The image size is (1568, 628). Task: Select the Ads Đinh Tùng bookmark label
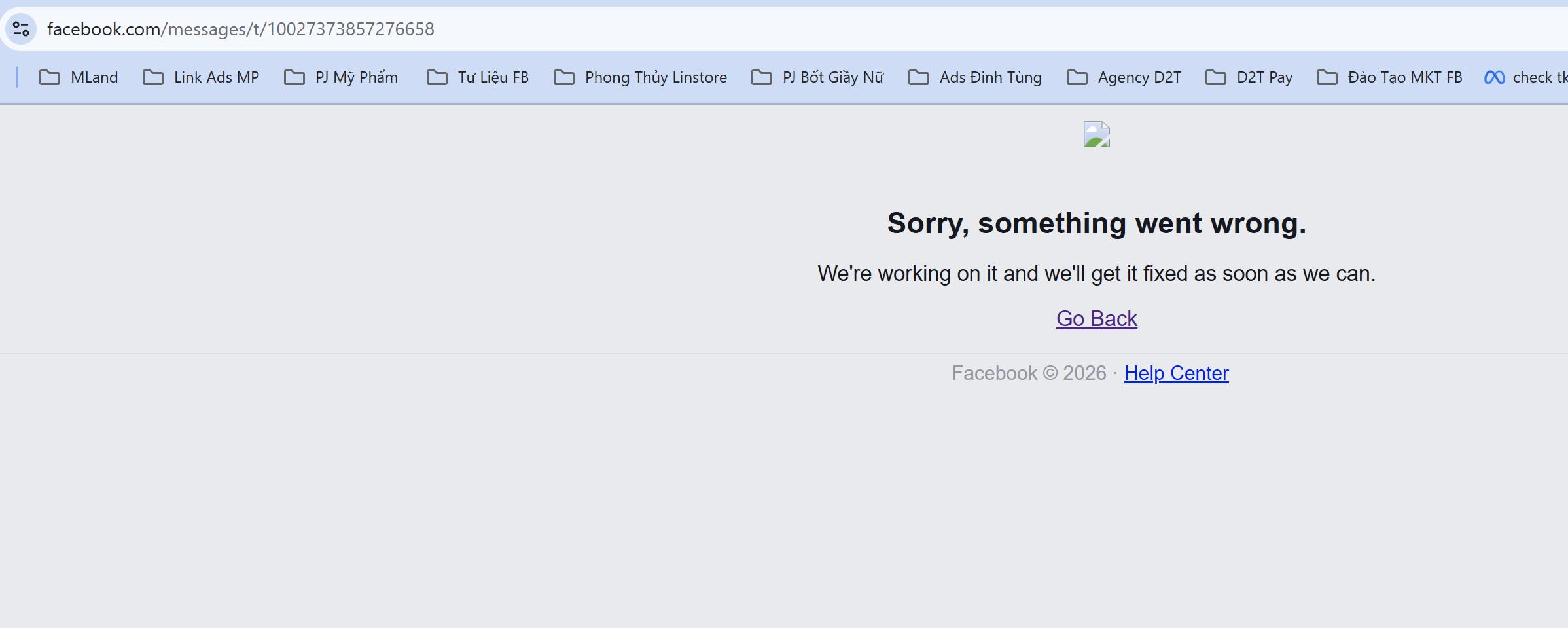tap(991, 77)
